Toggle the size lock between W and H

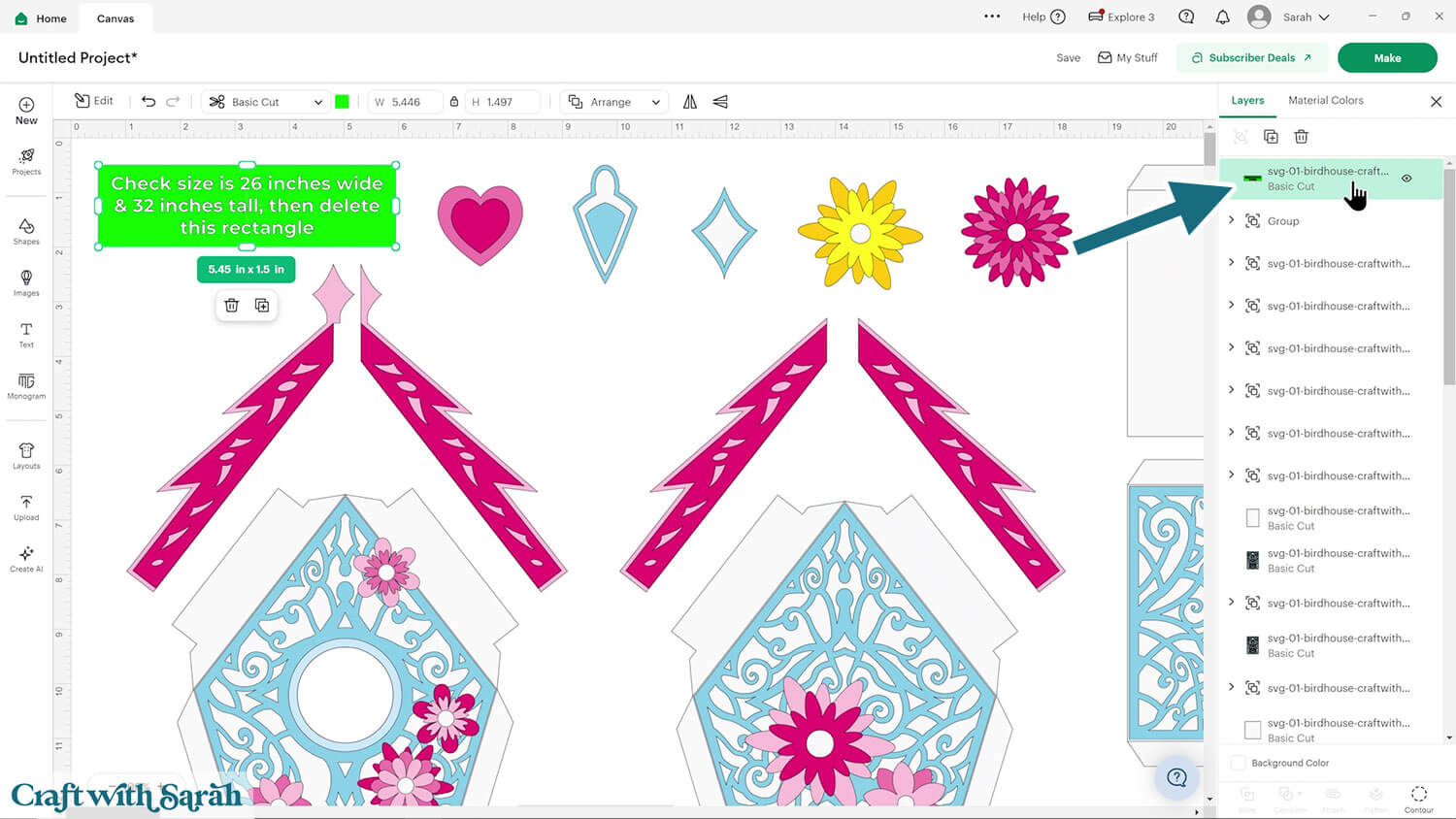pos(454,102)
